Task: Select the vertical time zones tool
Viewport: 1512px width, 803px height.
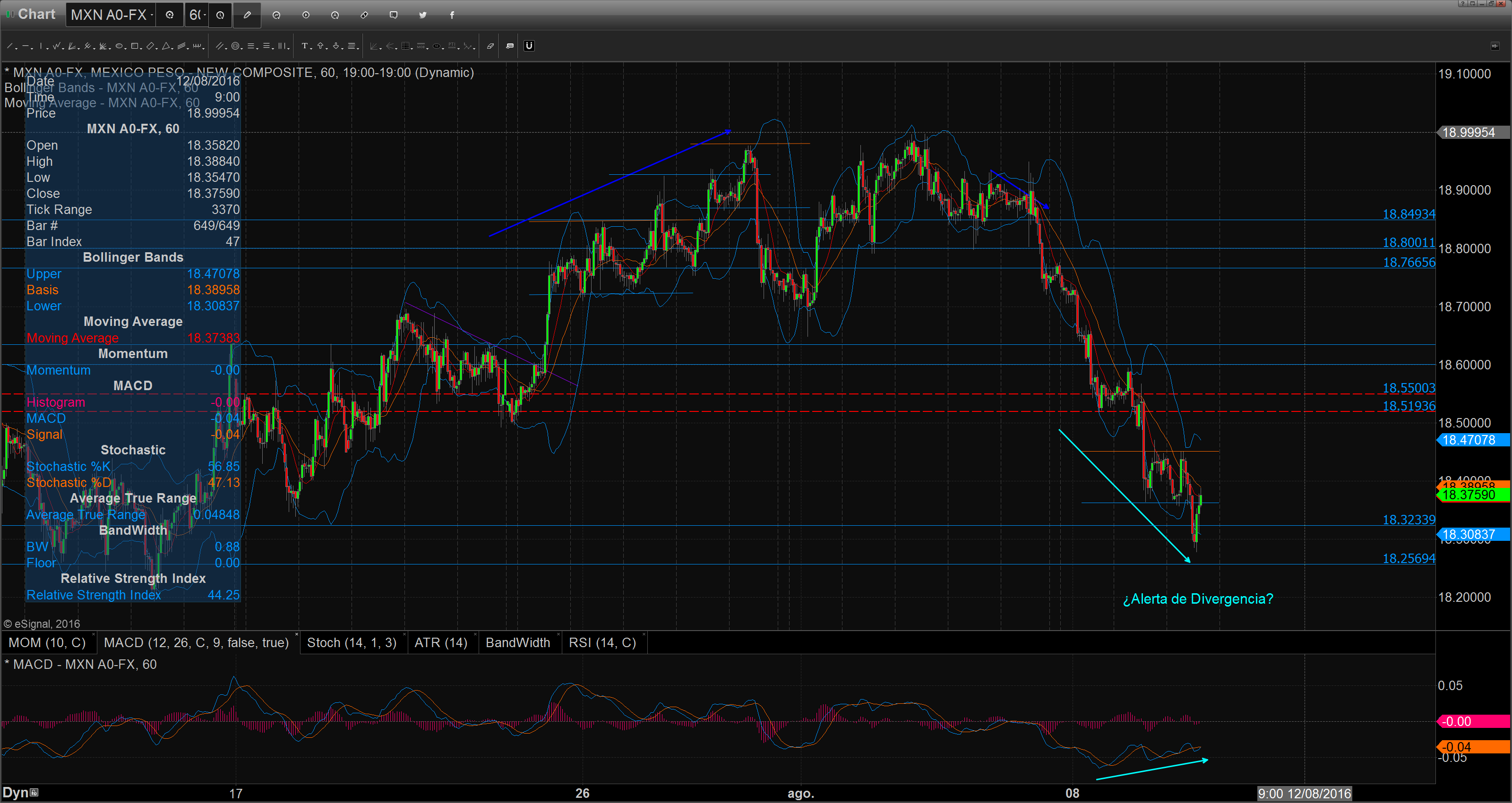Action: click(282, 46)
